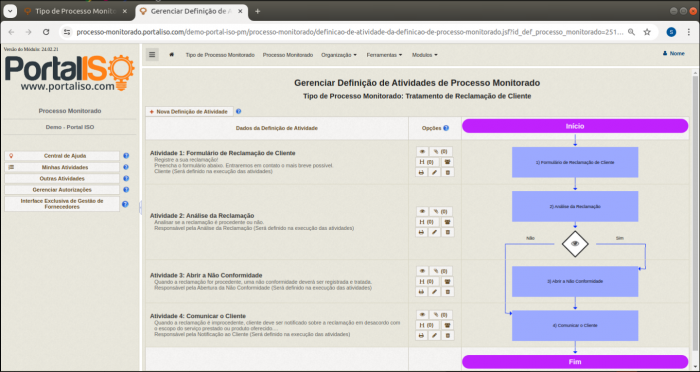Open the browser tab list dropdown

pyautogui.click(x=10, y=11)
